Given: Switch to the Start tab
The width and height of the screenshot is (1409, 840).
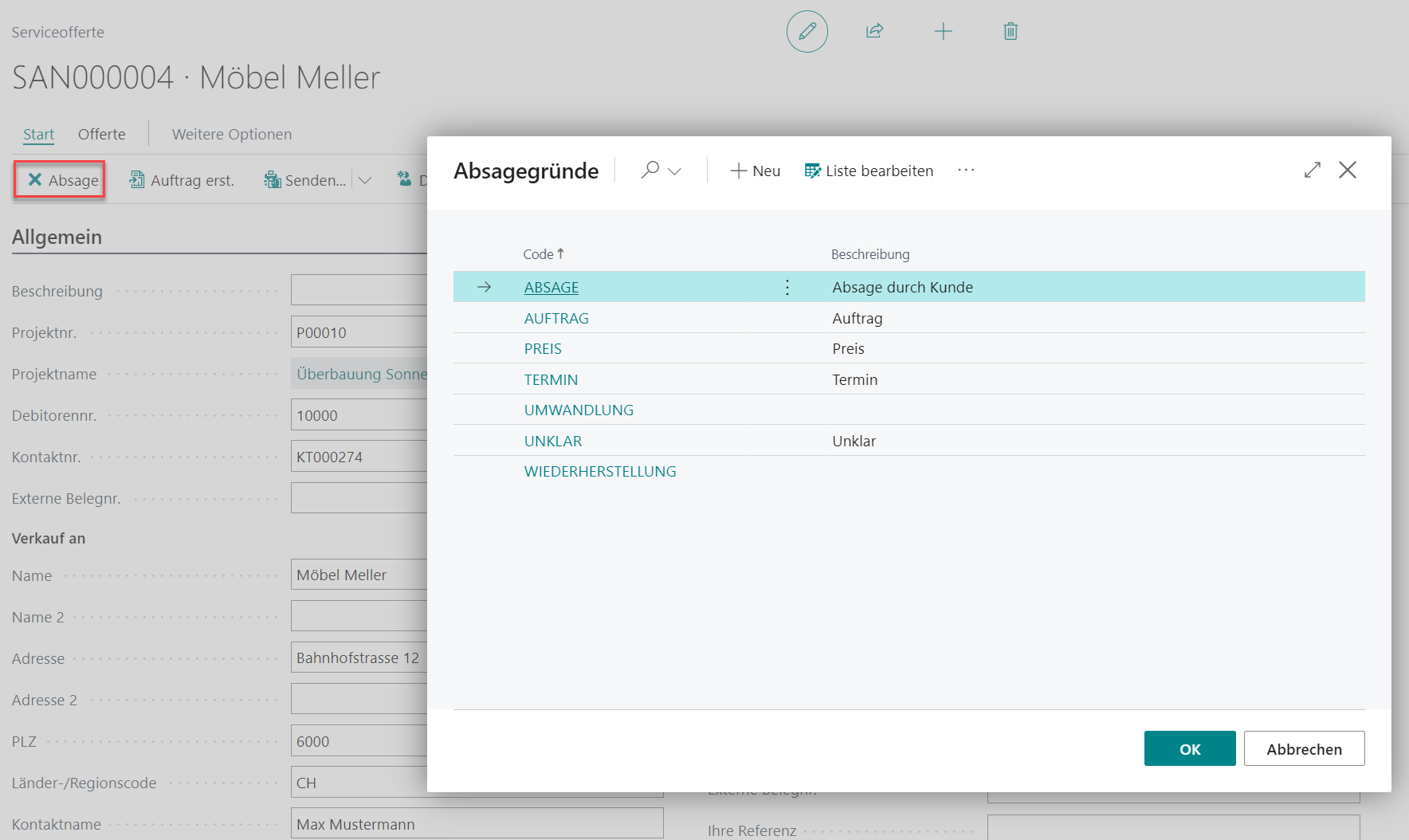Looking at the screenshot, I should [38, 134].
